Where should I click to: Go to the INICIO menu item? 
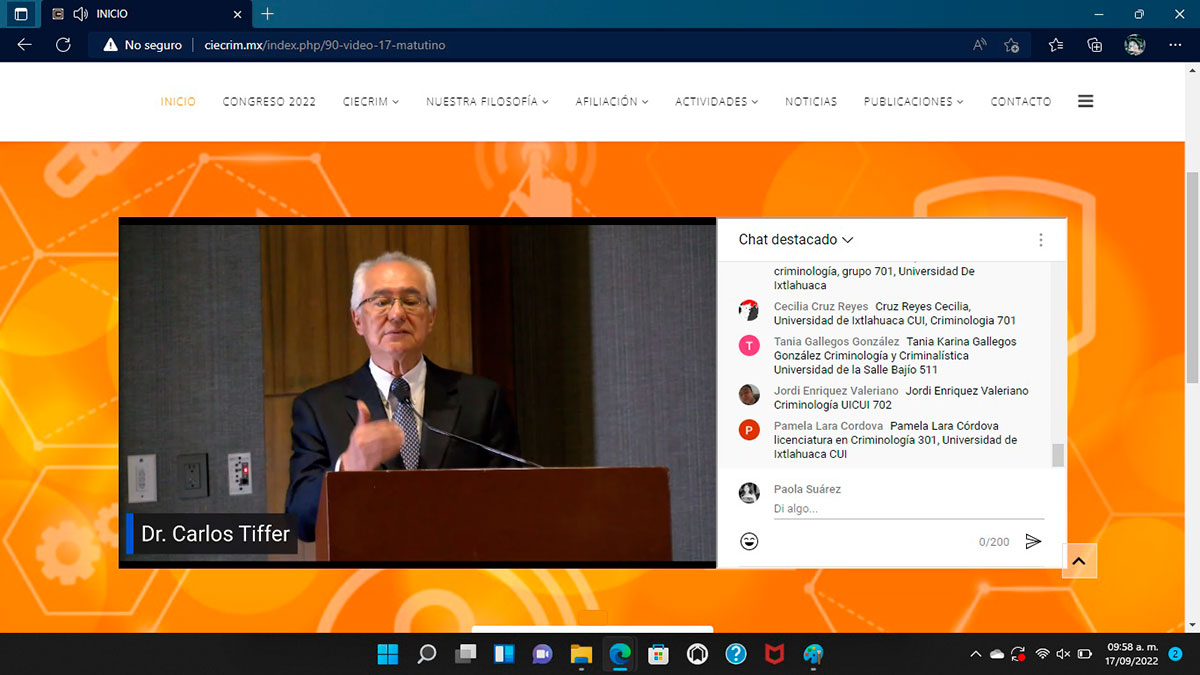[x=178, y=102]
